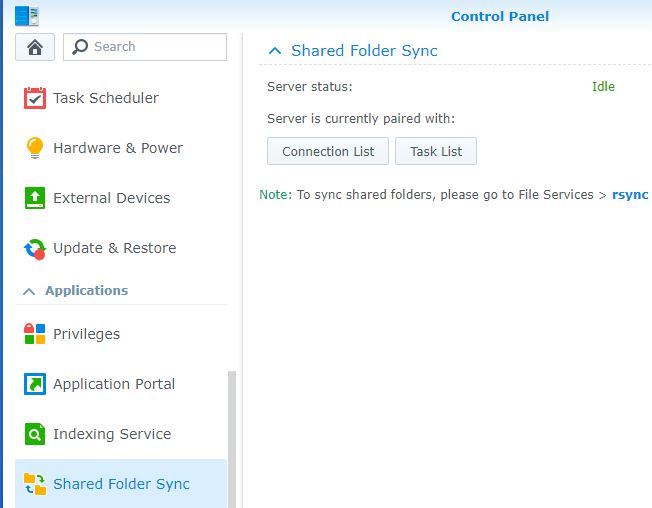Select Indexing Service in the sidebar

point(111,434)
